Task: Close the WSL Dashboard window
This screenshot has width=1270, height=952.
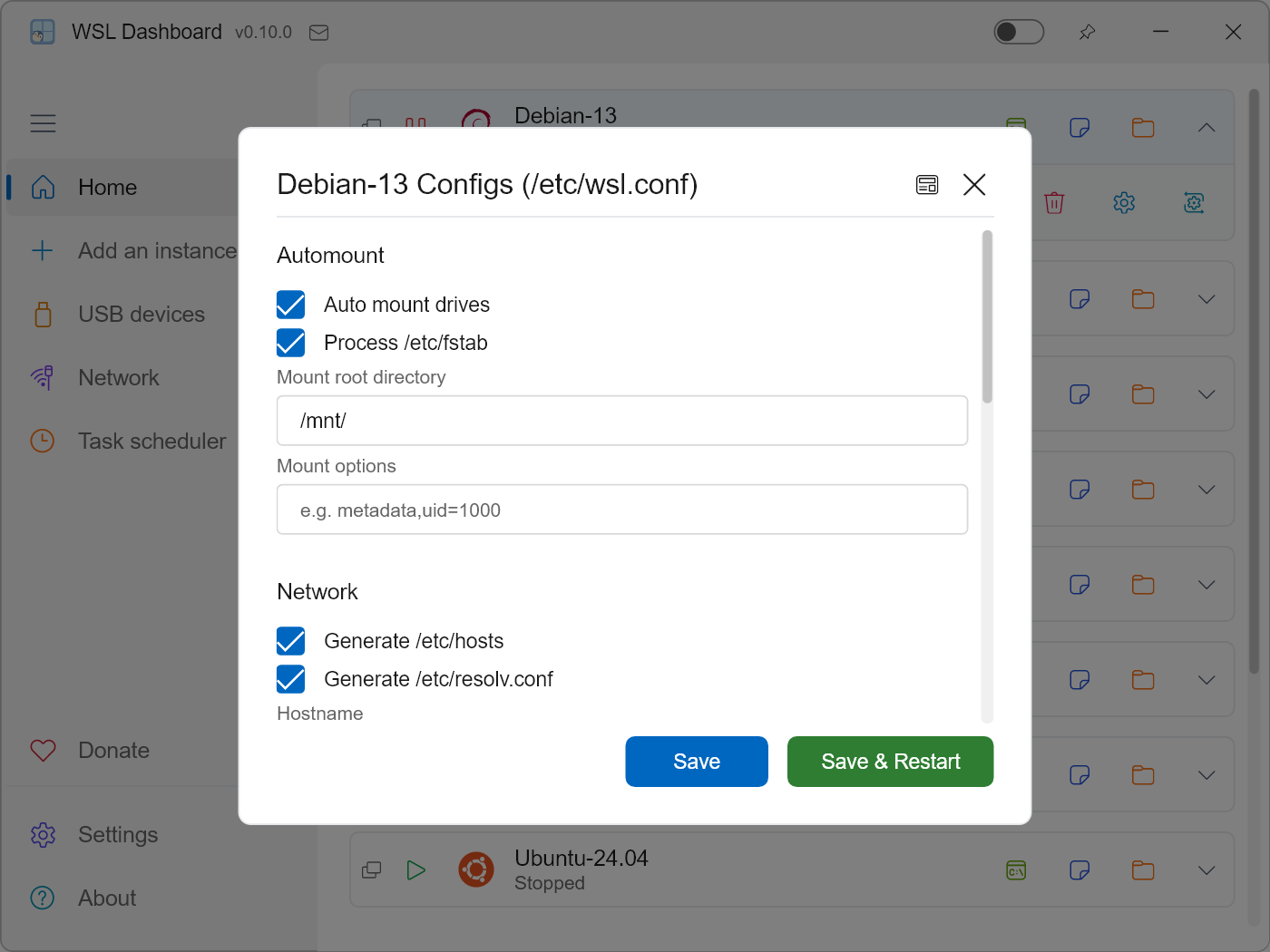Action: point(1233,33)
